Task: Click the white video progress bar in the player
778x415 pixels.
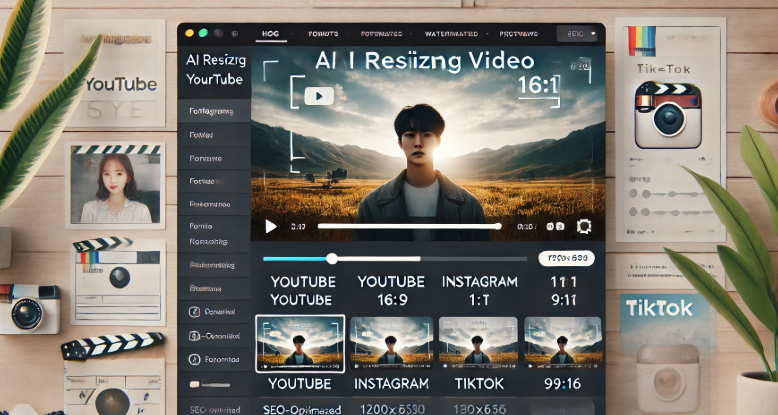Action: pos(409,226)
